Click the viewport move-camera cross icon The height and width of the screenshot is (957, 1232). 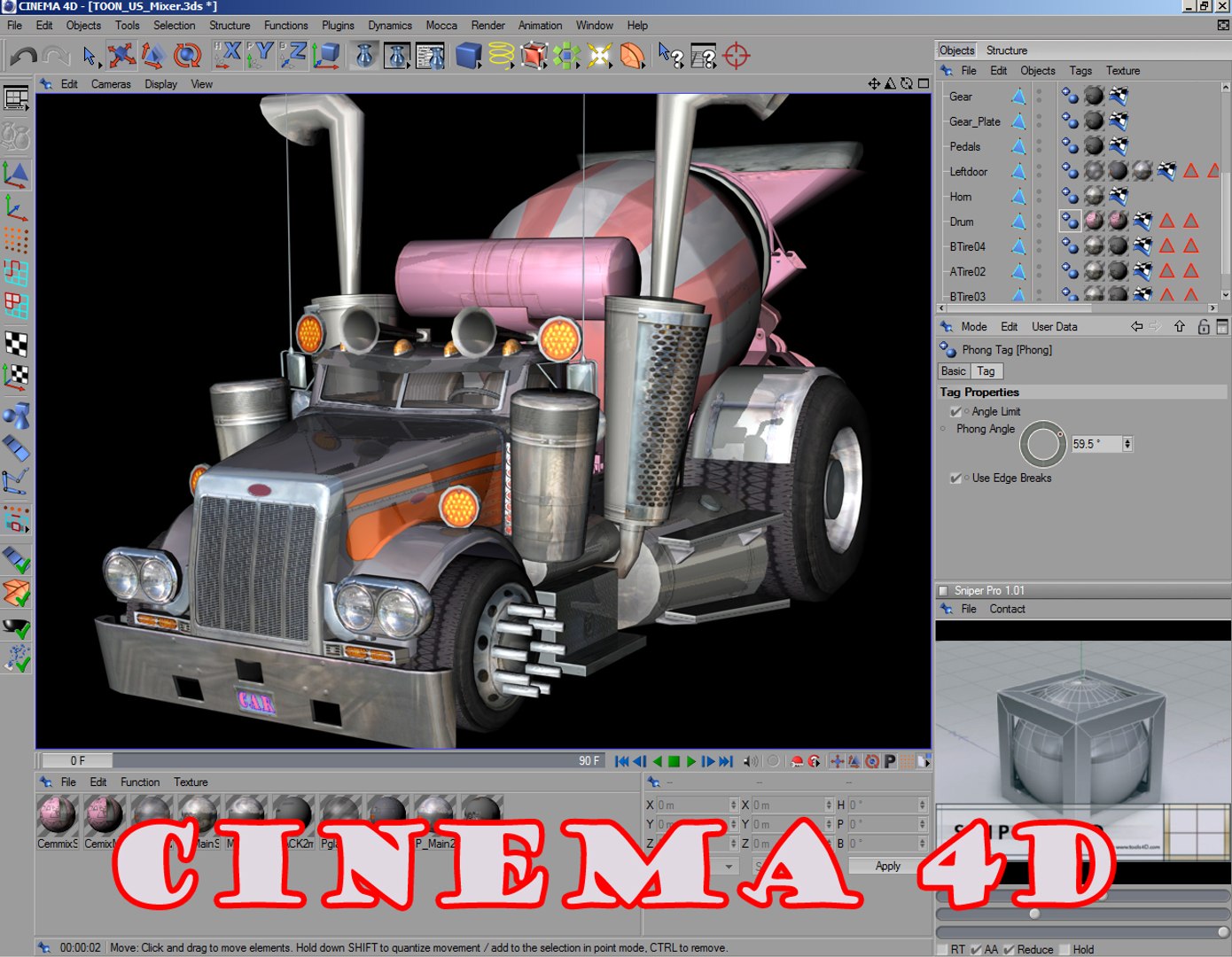(874, 83)
